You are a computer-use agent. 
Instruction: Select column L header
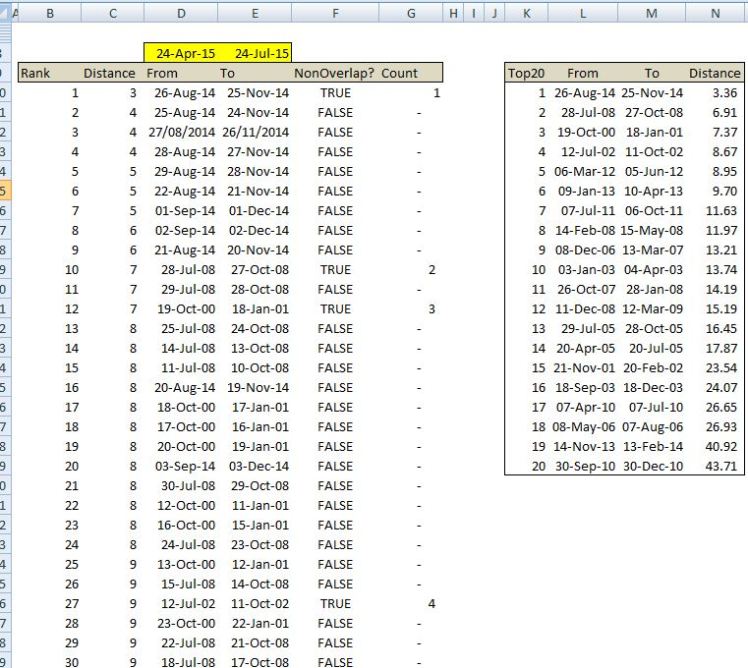coord(582,11)
